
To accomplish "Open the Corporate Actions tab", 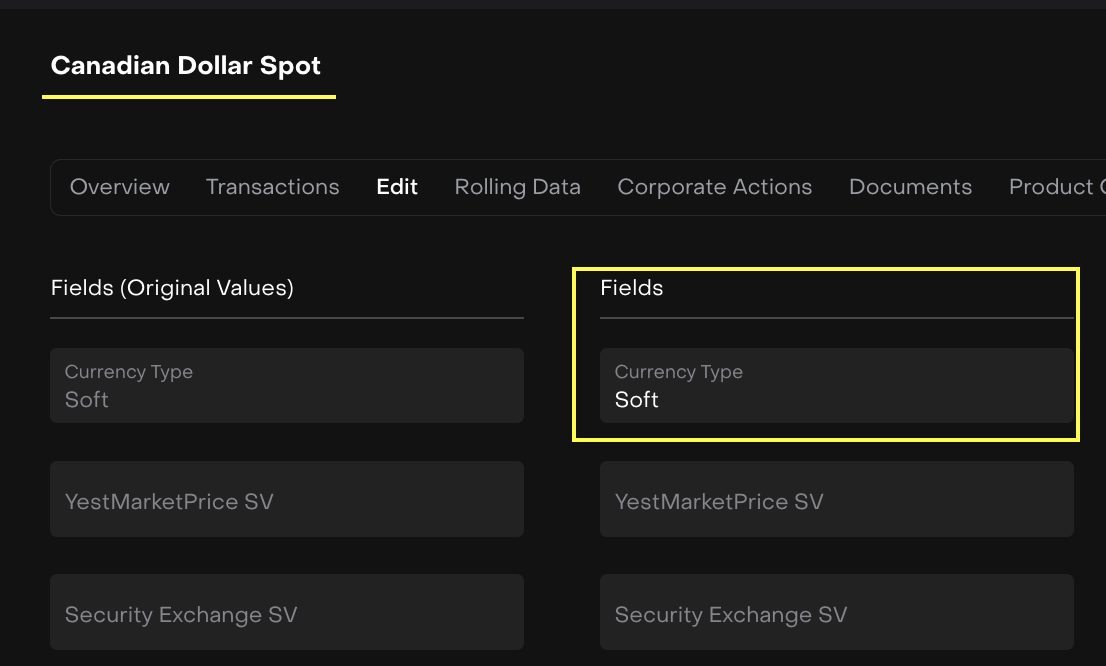I will tap(714, 187).
